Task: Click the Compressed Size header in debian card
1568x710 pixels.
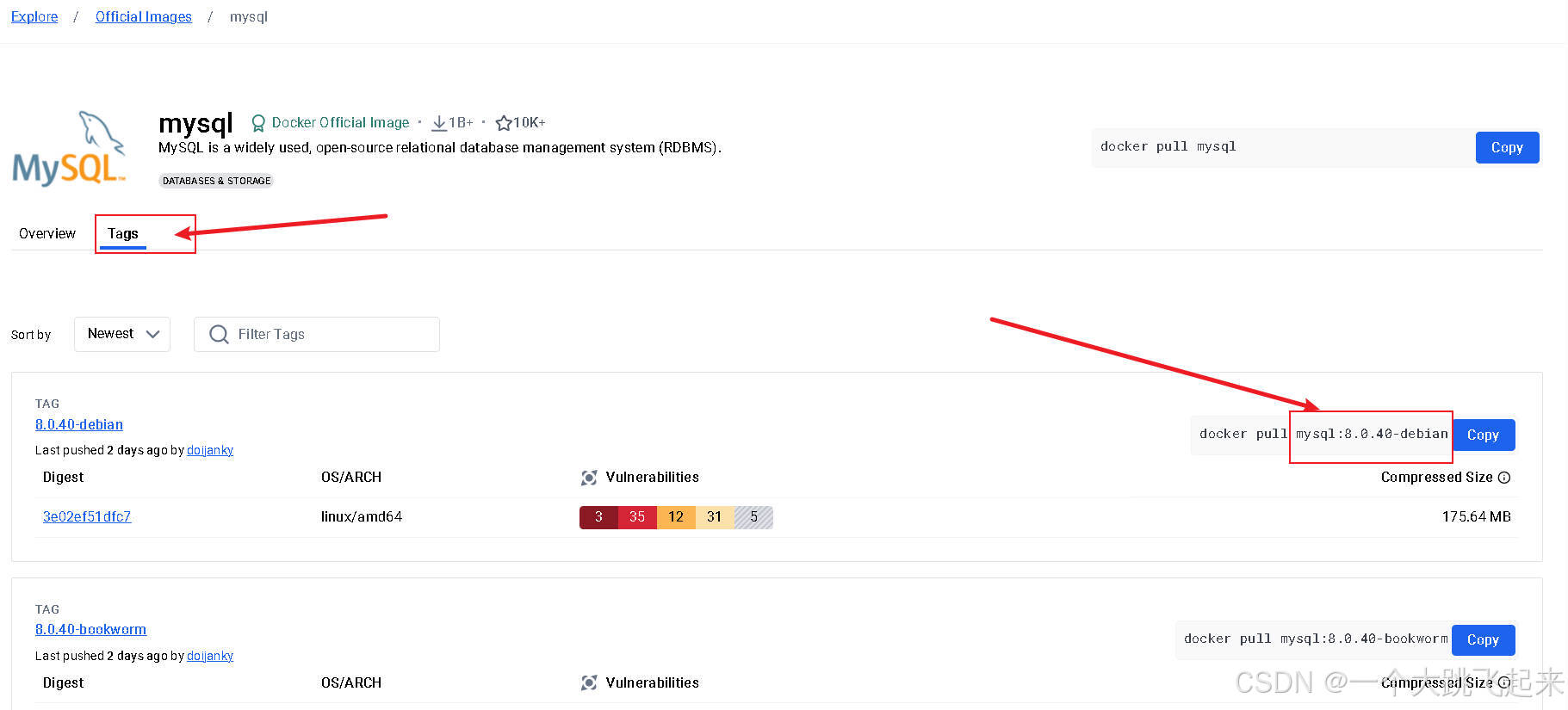Action: (x=1437, y=477)
